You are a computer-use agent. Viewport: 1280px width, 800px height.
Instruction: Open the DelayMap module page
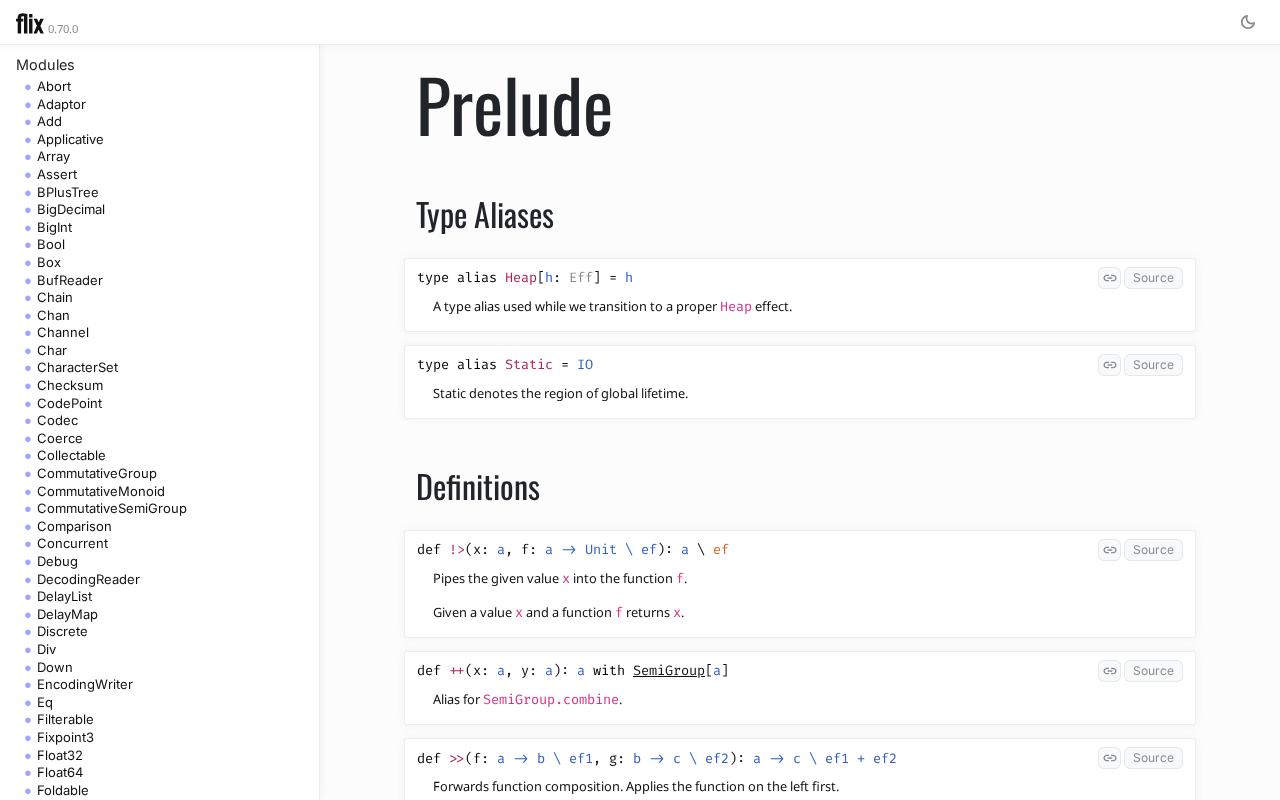pos(67,614)
